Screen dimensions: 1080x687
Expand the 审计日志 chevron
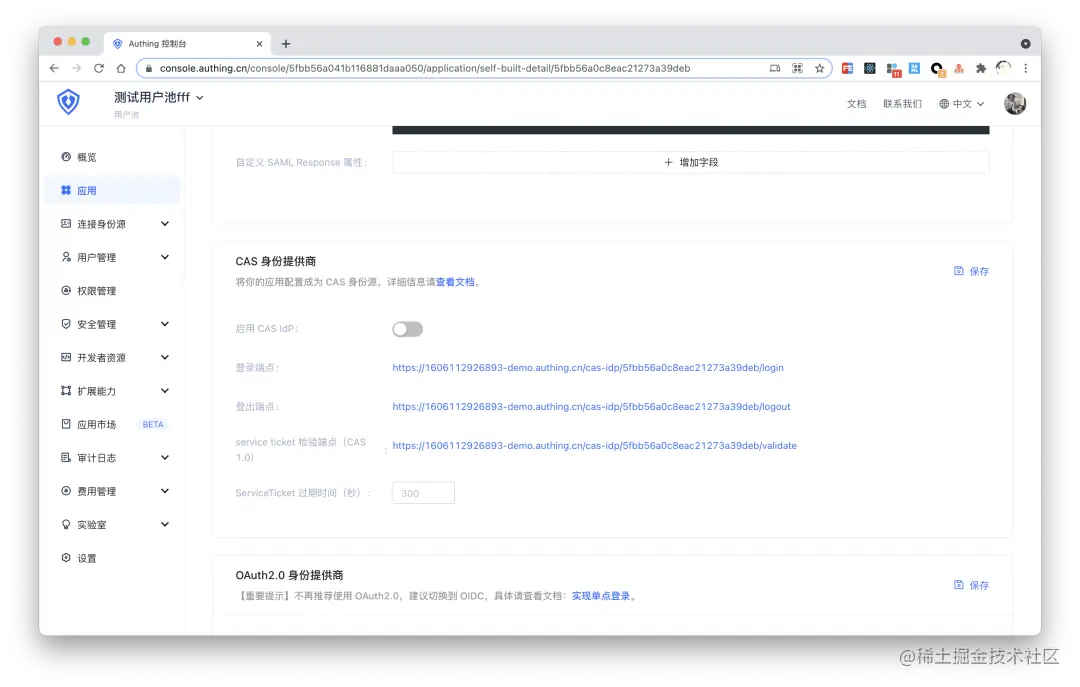(165, 458)
